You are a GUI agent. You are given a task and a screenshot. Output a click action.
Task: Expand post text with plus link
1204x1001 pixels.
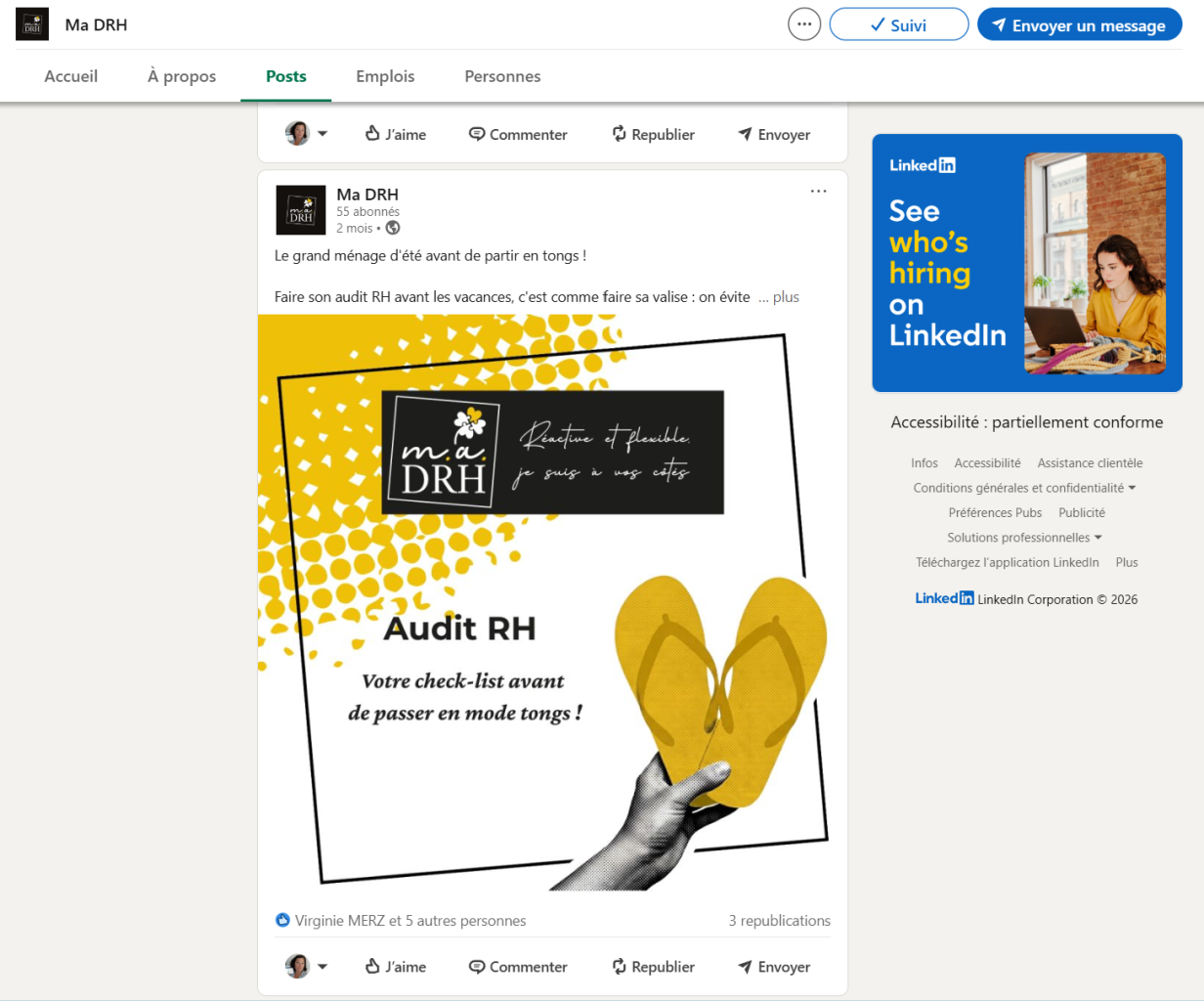779,297
